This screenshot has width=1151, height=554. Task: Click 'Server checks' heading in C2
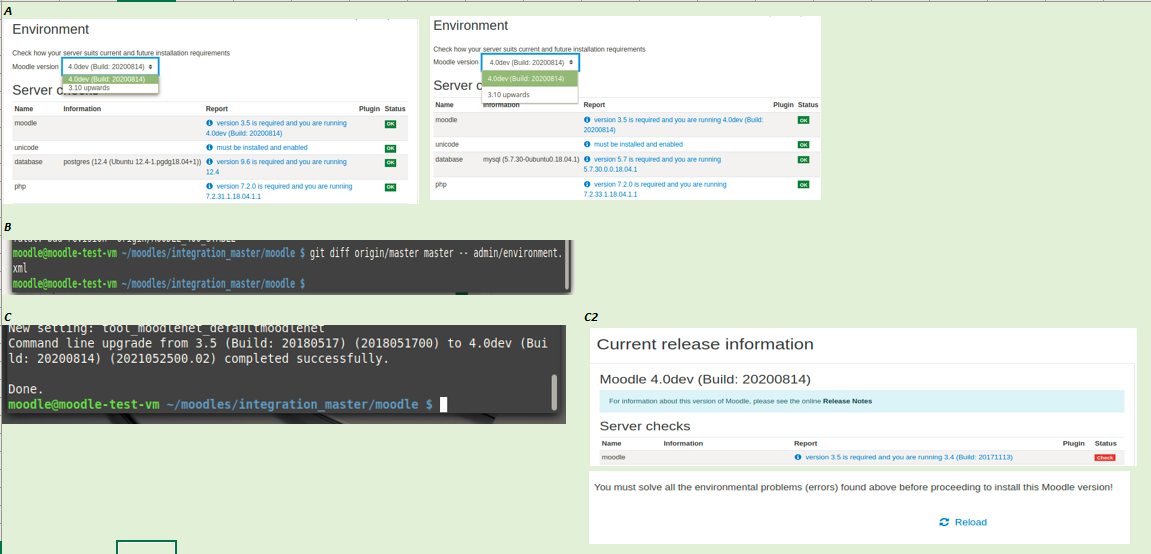click(x=645, y=426)
